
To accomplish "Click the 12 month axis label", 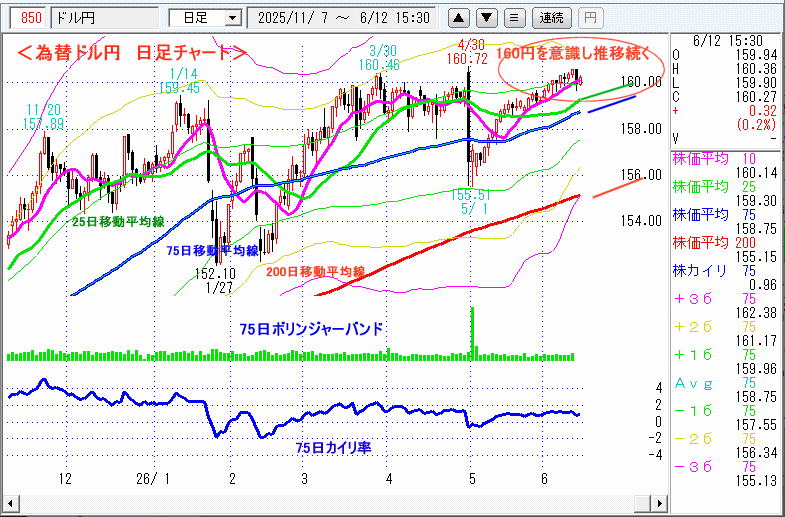I will [x=65, y=479].
